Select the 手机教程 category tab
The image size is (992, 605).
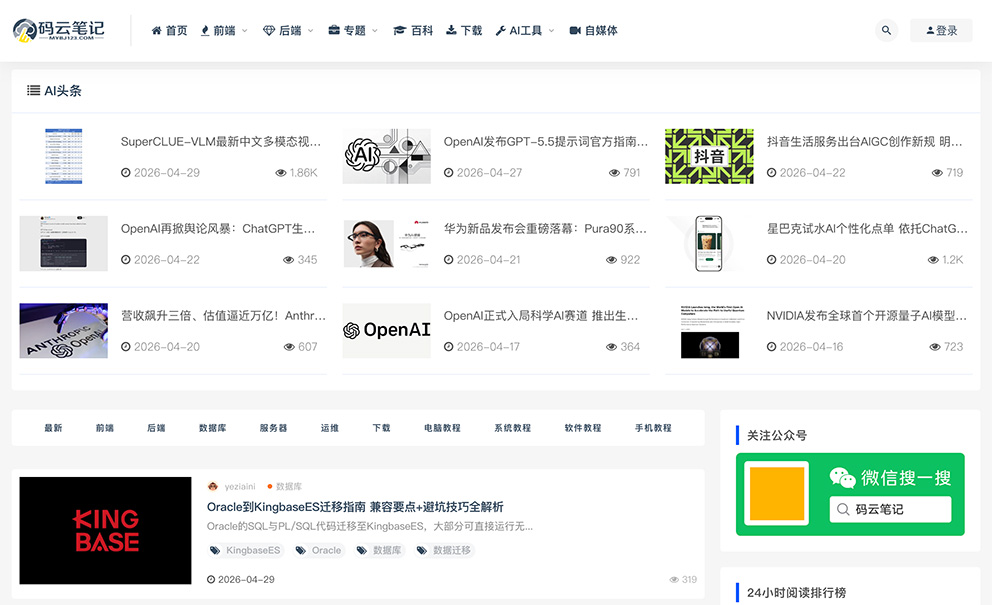(653, 428)
